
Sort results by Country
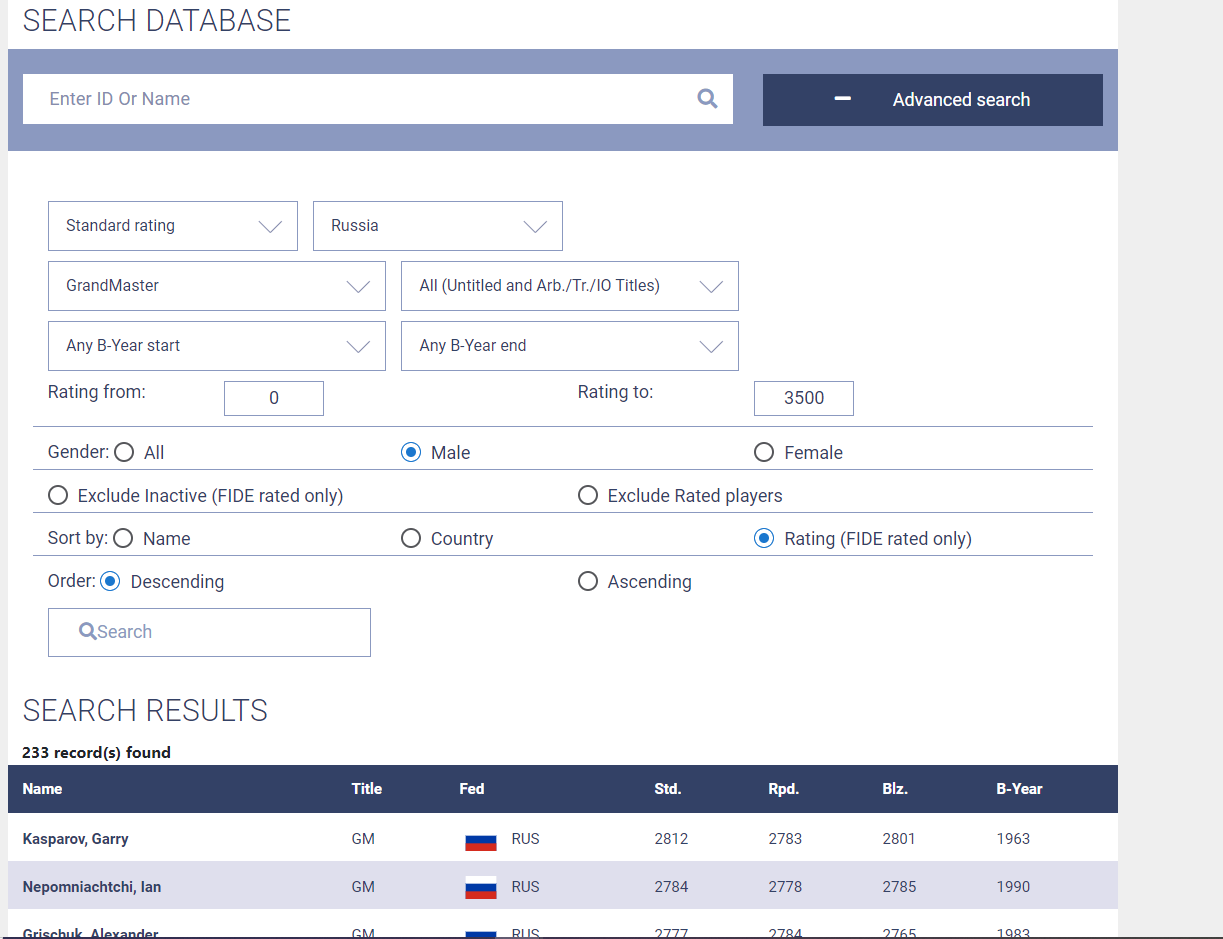(x=411, y=539)
